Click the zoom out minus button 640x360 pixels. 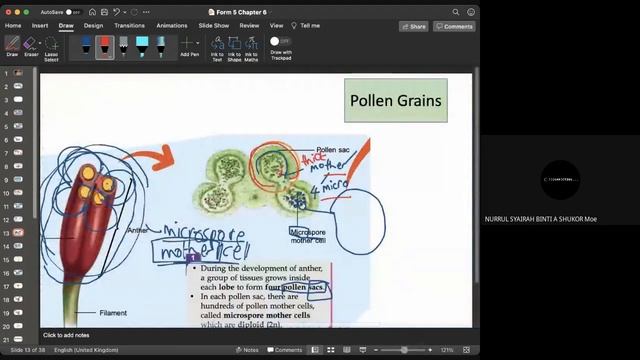click(376, 350)
